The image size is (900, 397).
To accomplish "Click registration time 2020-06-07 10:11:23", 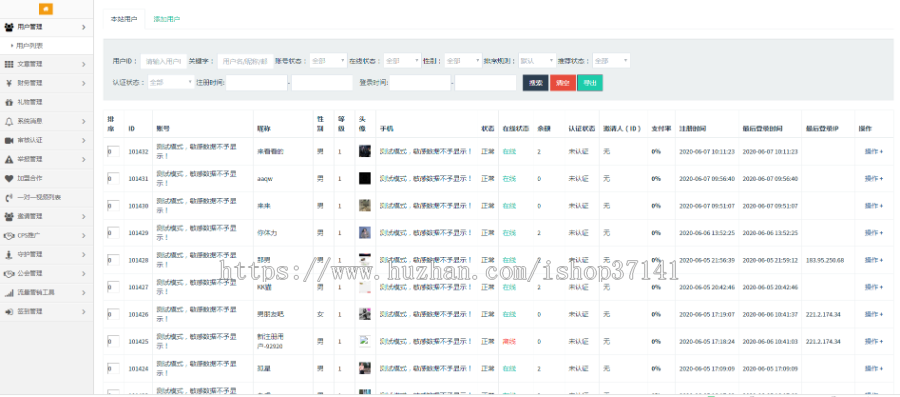I will pyautogui.click(x=707, y=151).
